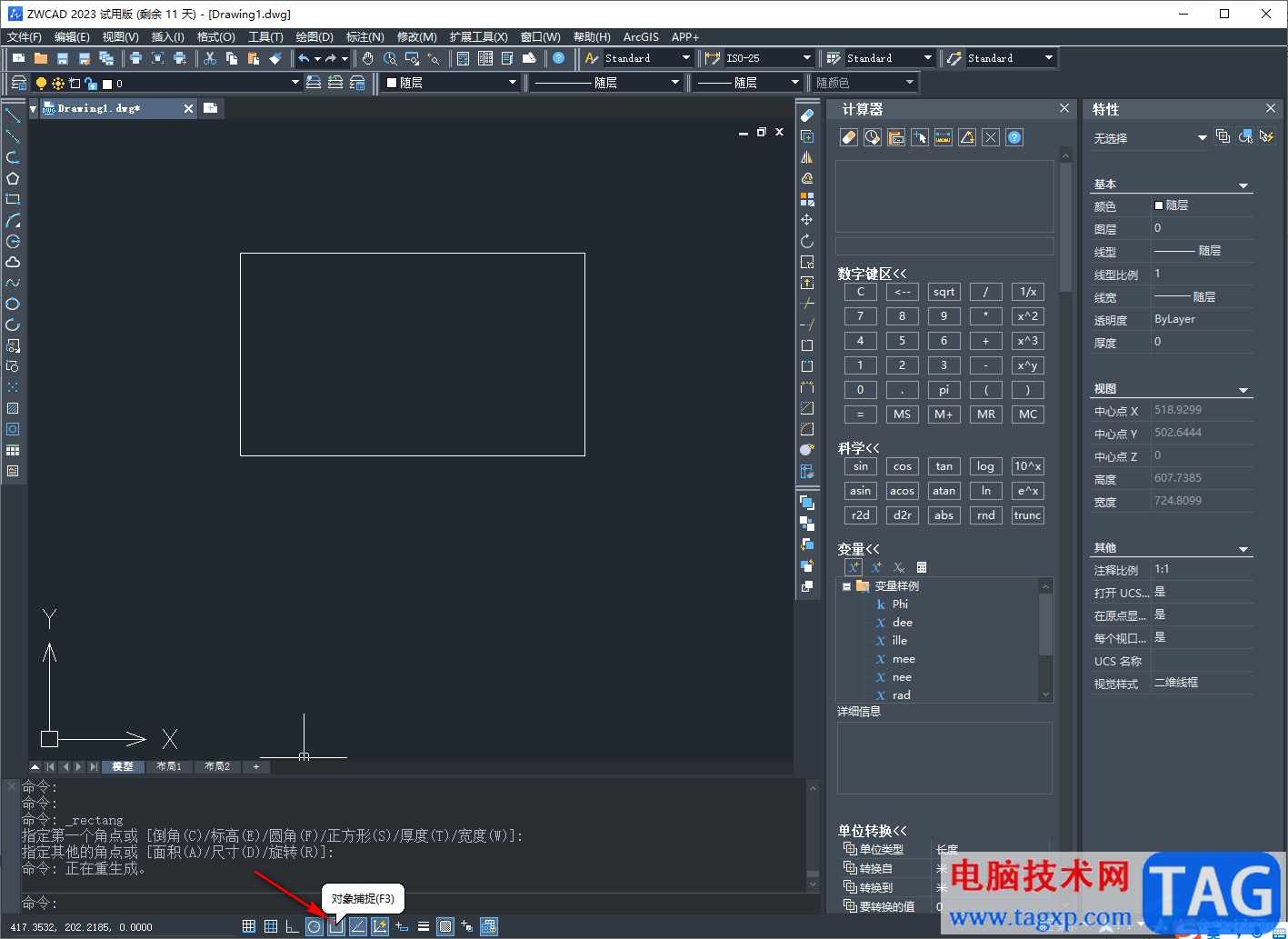
Task: Select the Hatch tool in draw toolbar
Action: pos(13,408)
